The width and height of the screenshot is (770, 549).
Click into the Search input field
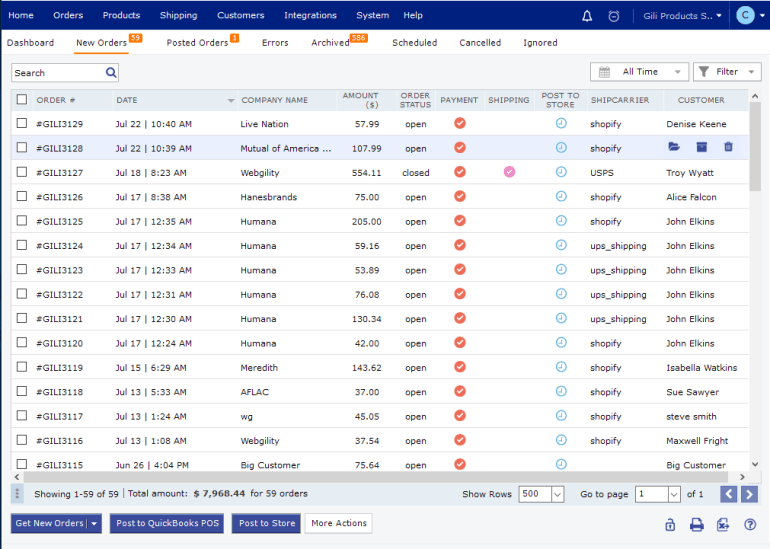point(58,73)
